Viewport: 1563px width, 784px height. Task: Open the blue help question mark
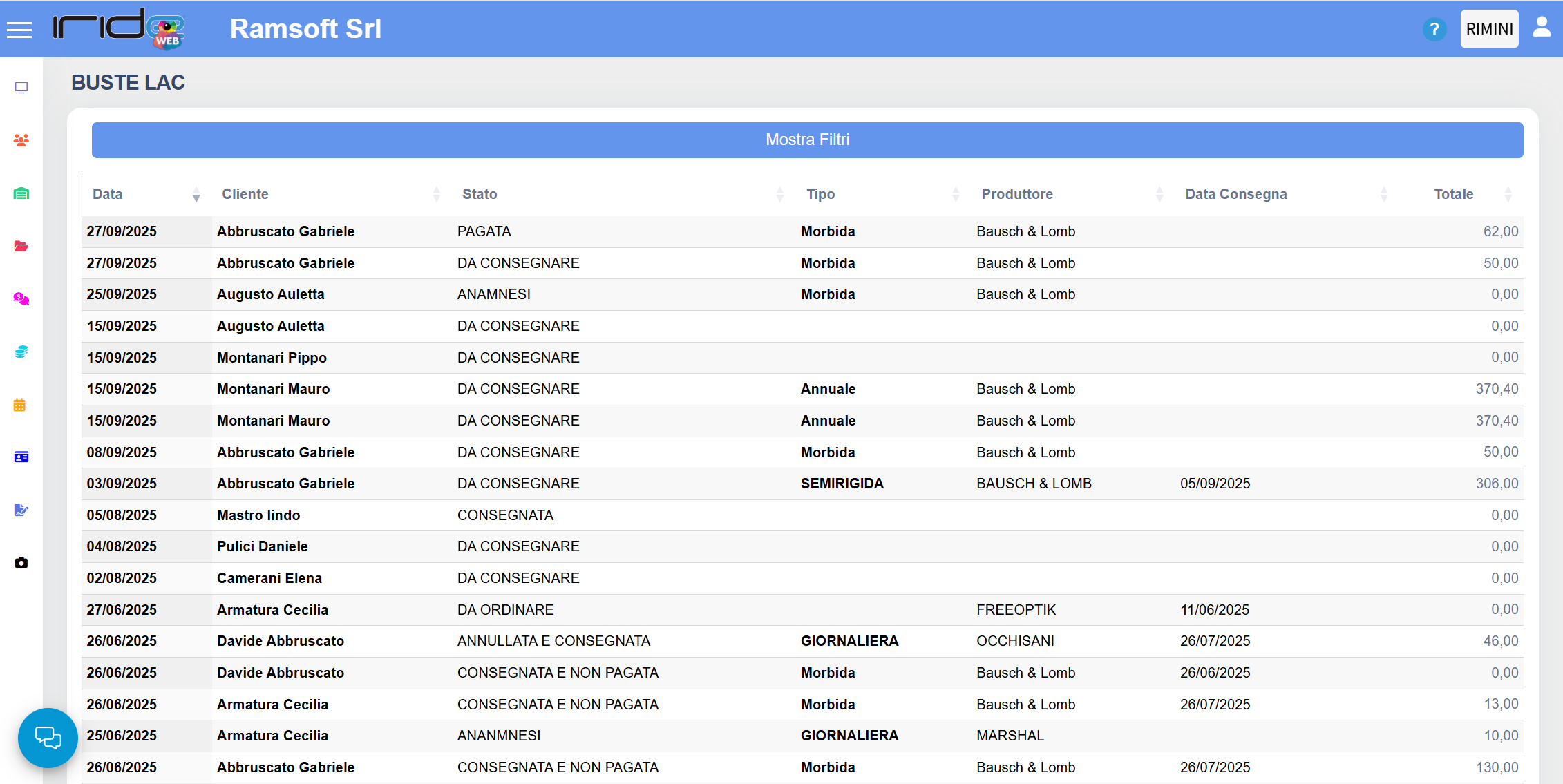(x=1434, y=29)
